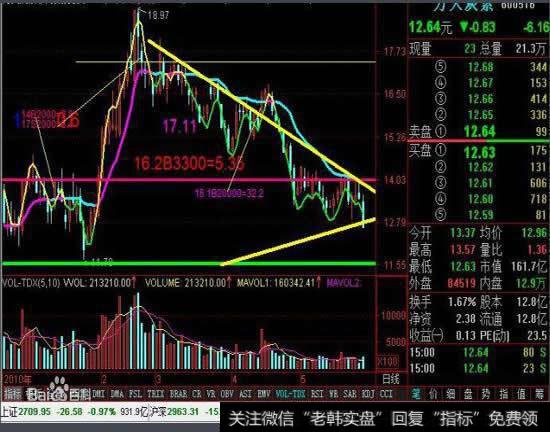Switch to the 价 price tab
The width and height of the screenshot is (550, 432).
(x=433, y=394)
